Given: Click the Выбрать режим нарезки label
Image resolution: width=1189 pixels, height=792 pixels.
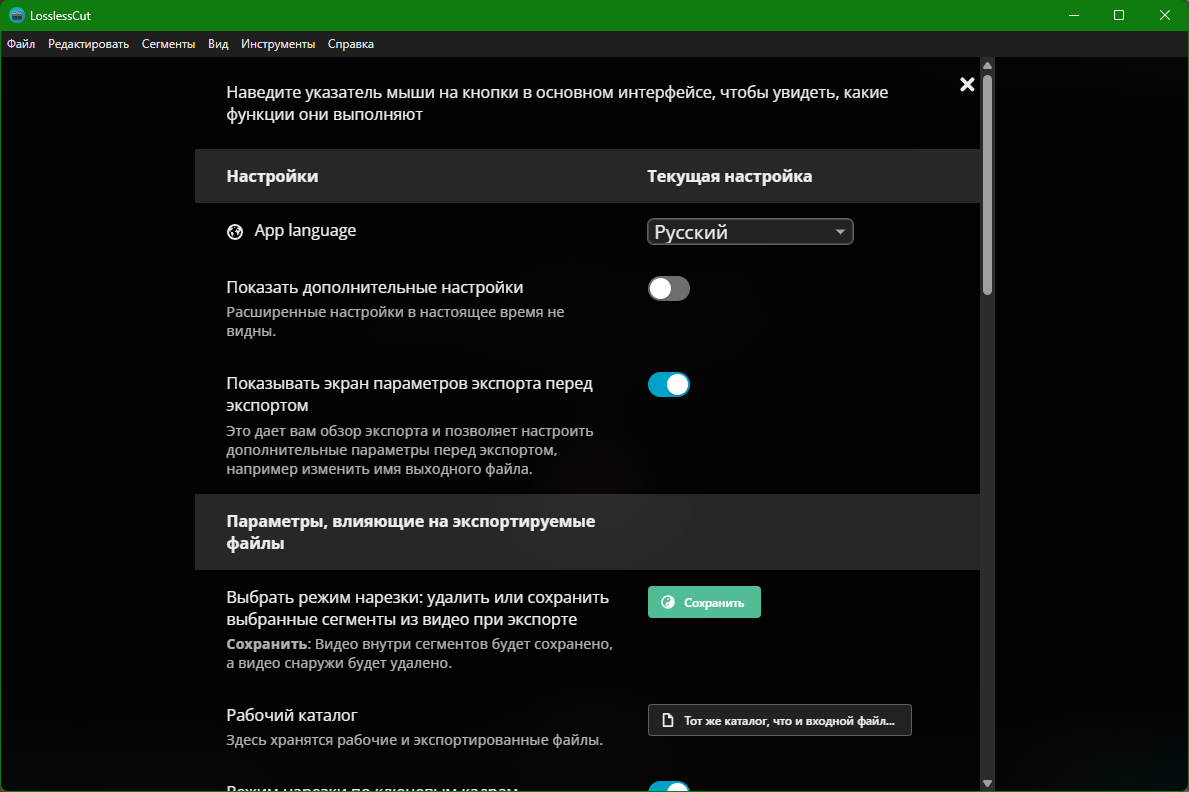Looking at the screenshot, I should (x=417, y=608).
